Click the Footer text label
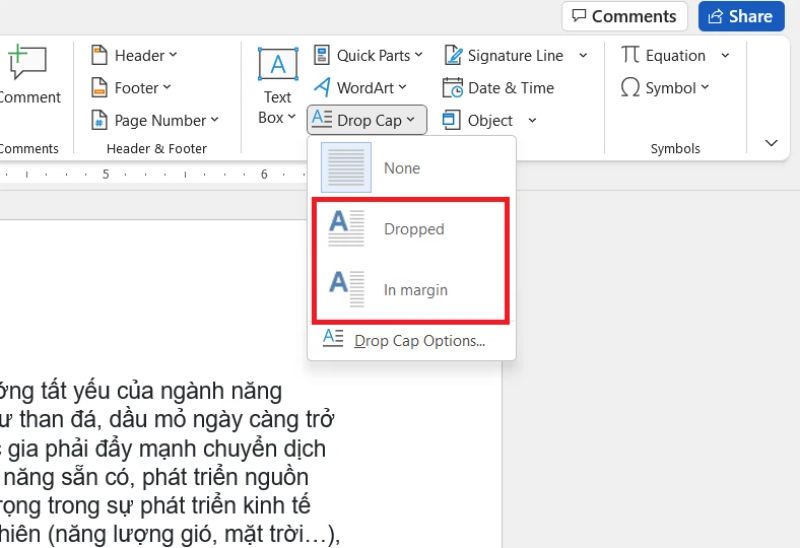The width and height of the screenshot is (800, 548). click(136, 88)
